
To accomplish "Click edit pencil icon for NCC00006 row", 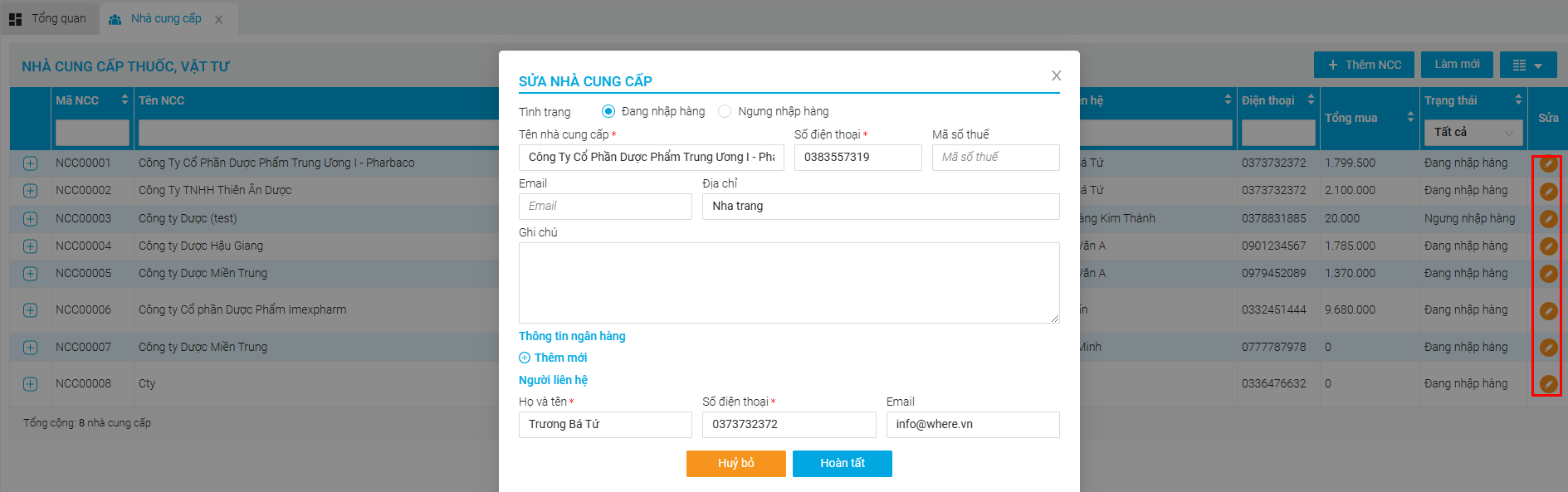I will 1548,310.
